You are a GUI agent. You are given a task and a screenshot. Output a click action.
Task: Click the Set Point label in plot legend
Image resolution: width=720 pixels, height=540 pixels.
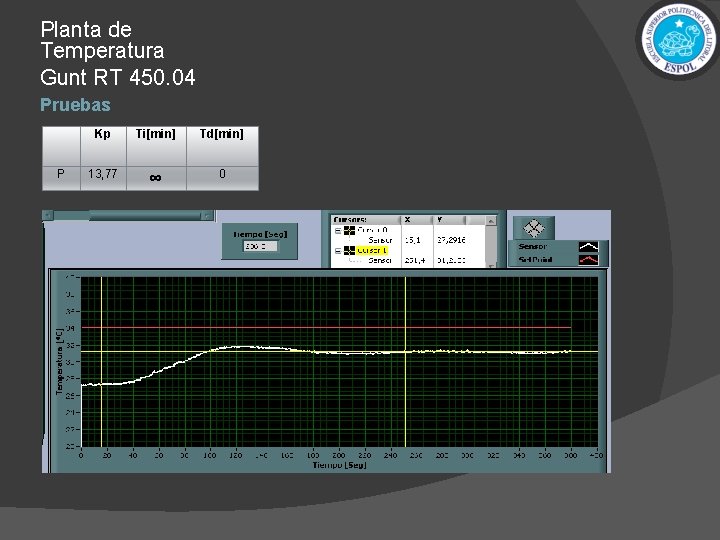coord(535,259)
